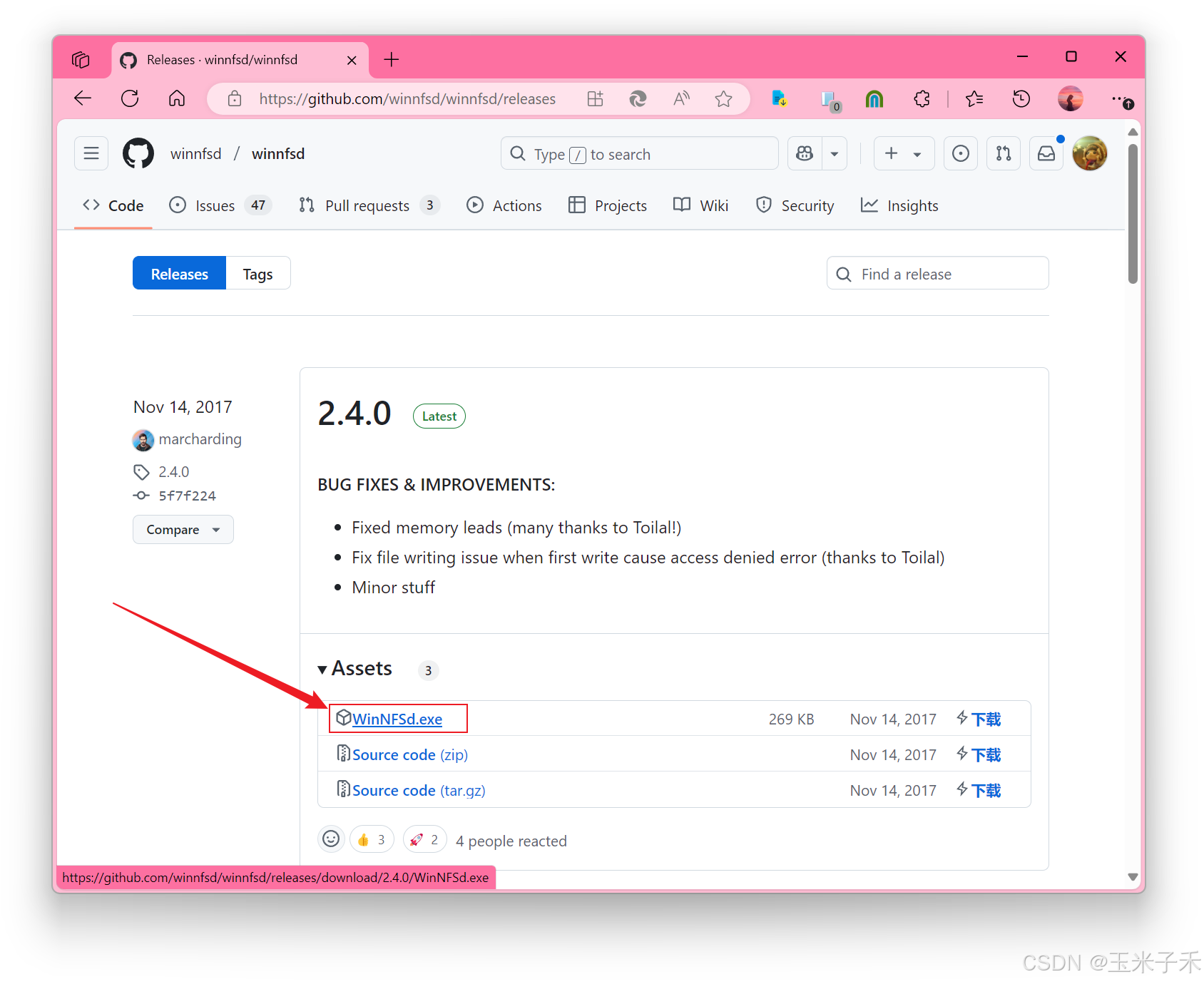The height and width of the screenshot is (984, 1204).
Task: Click 下载 in the WinNFSd.exe row
Action: pyautogui.click(x=986, y=719)
